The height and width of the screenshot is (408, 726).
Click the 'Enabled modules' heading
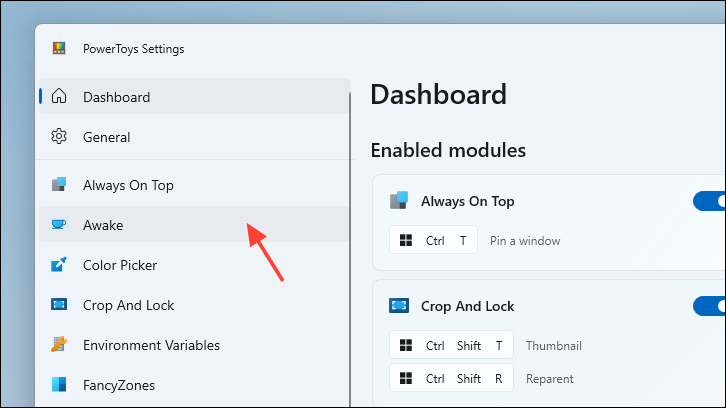pos(448,150)
